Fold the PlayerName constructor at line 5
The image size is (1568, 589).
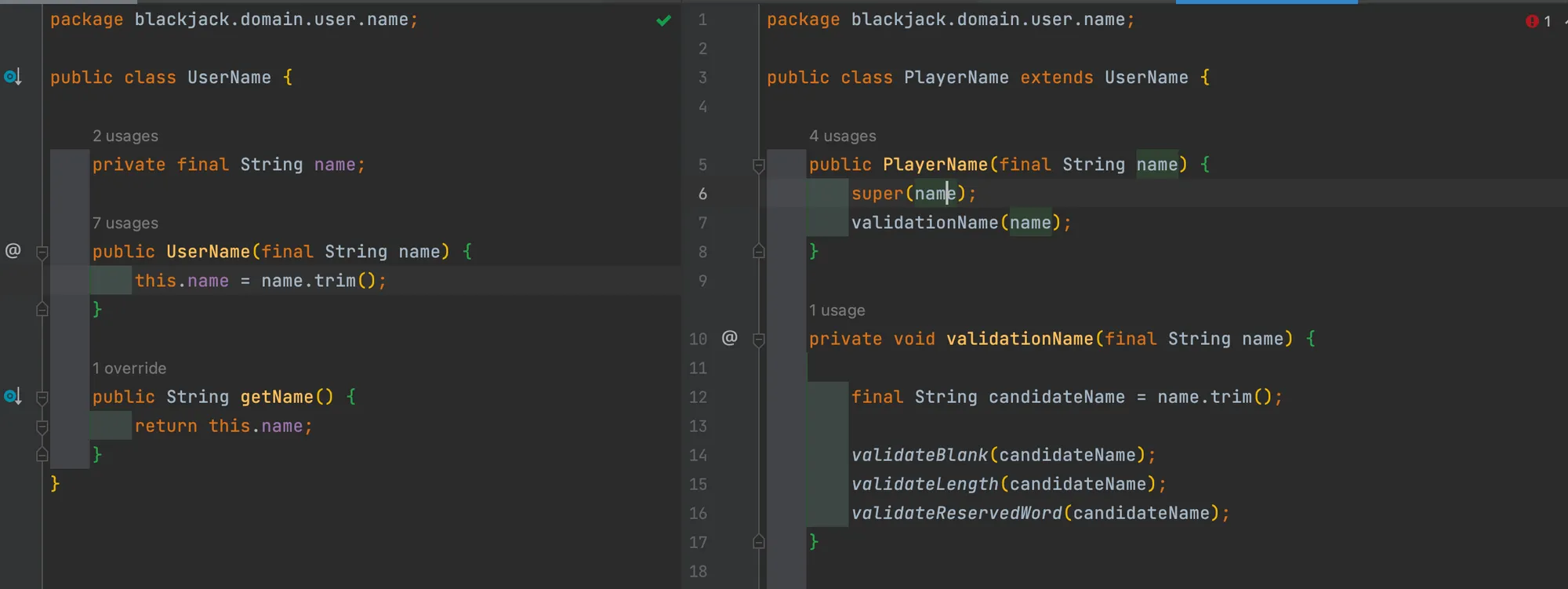(x=758, y=165)
